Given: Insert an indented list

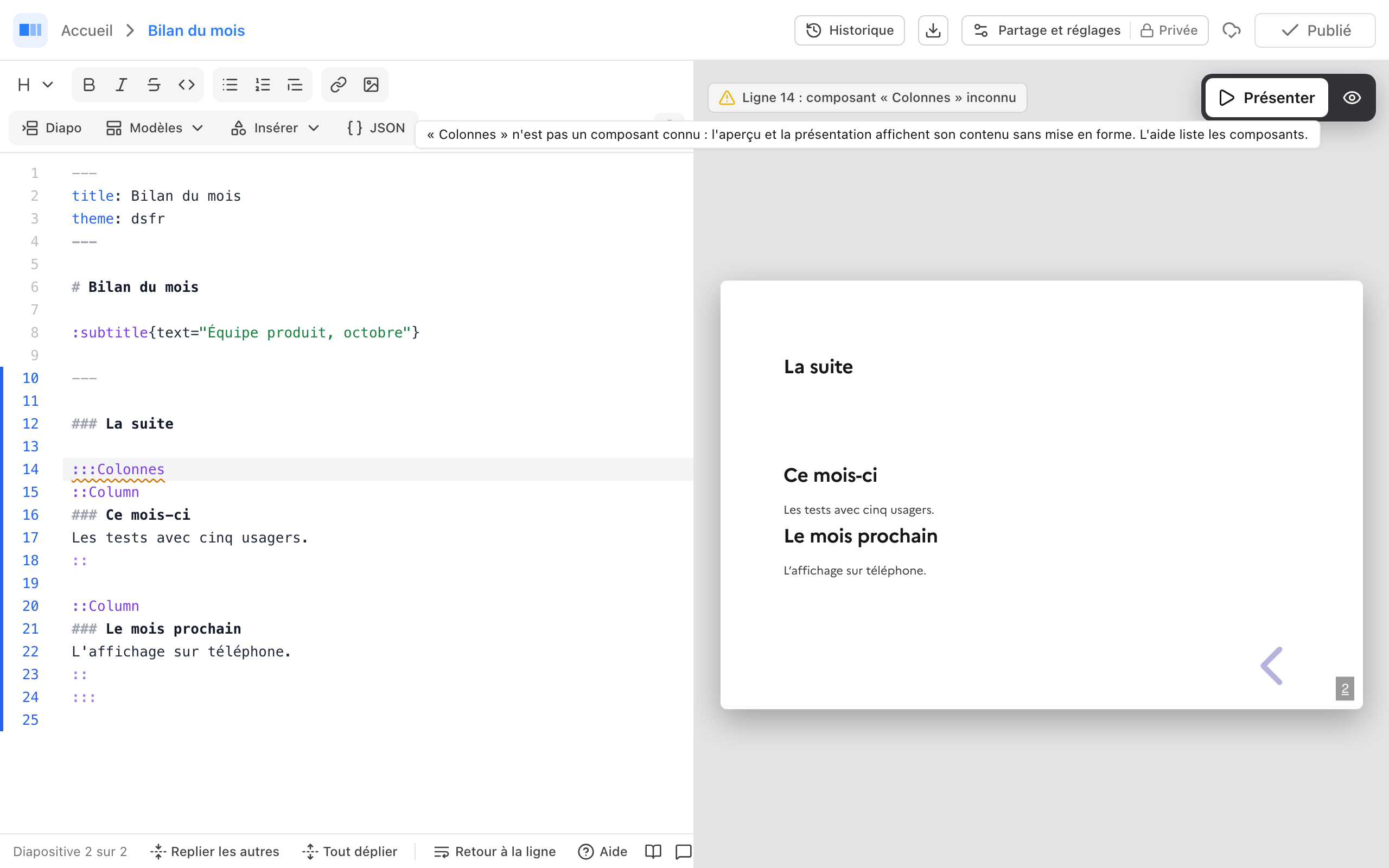Looking at the screenshot, I should pyautogui.click(x=295, y=85).
